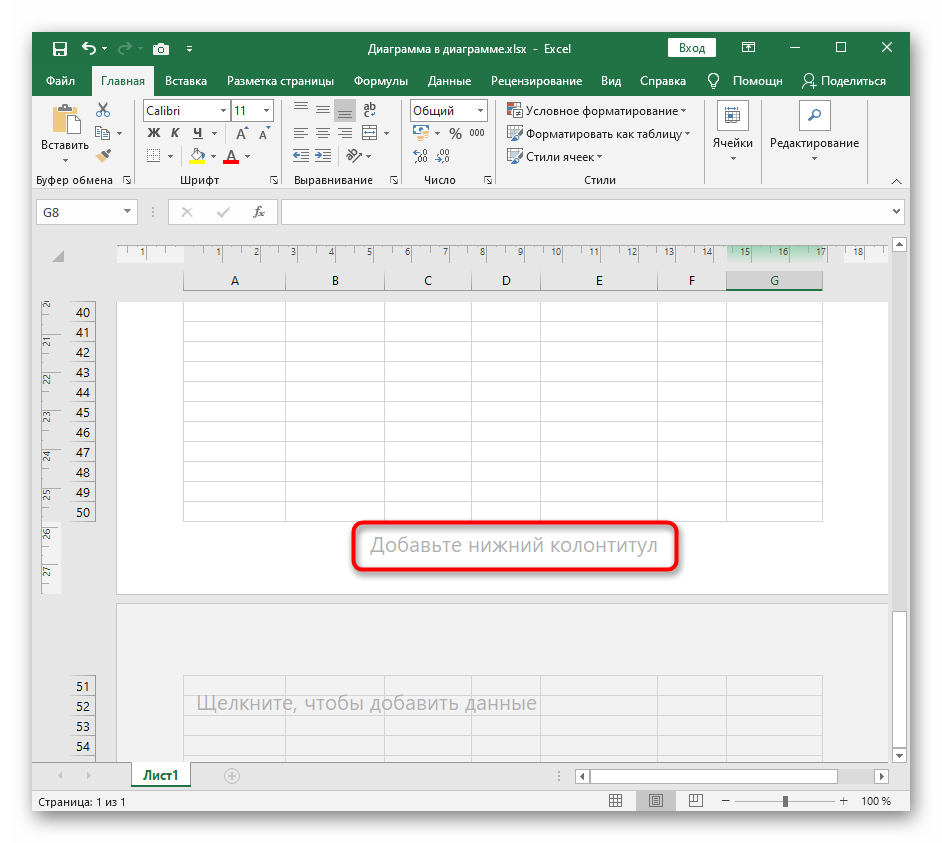Apply percent style to the cell

click(455, 133)
